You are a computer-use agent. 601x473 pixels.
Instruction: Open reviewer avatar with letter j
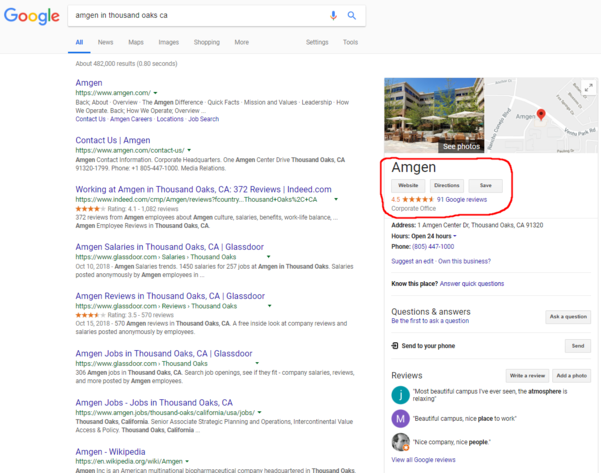(x=401, y=395)
